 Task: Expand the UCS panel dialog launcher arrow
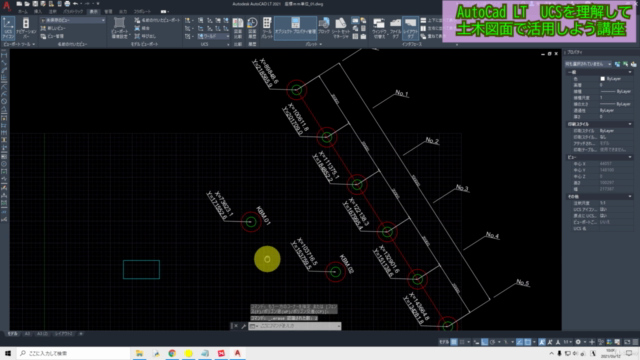(x=228, y=44)
